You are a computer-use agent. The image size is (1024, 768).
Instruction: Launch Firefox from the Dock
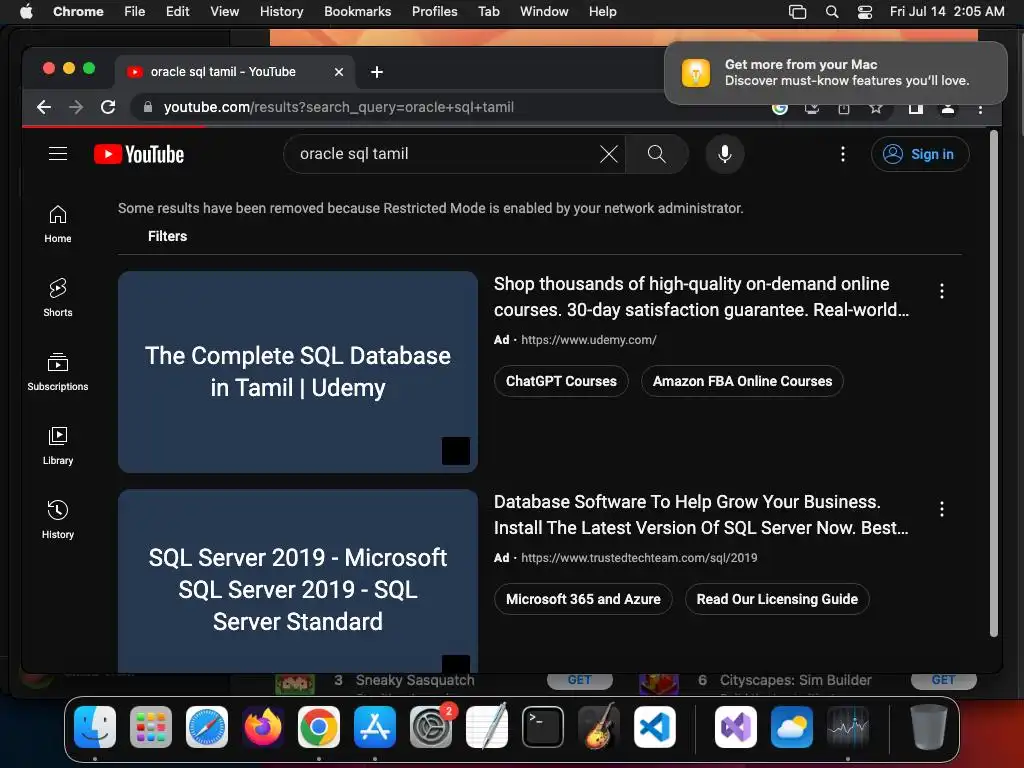click(263, 727)
